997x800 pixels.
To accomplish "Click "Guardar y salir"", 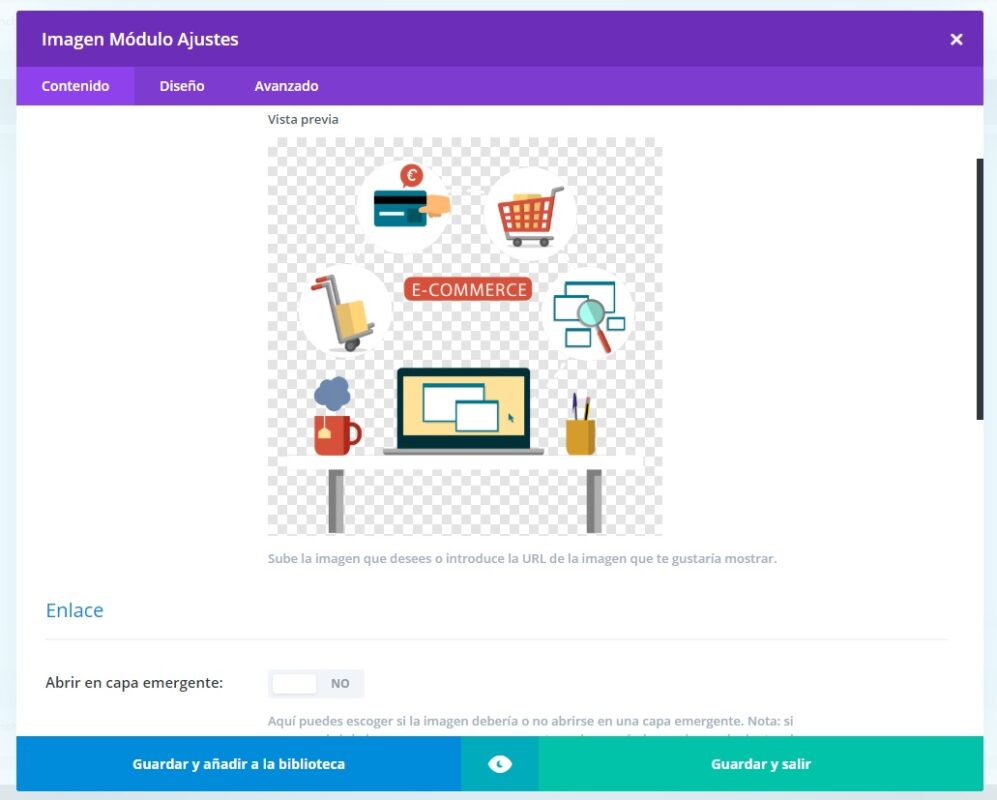I will click(x=760, y=763).
